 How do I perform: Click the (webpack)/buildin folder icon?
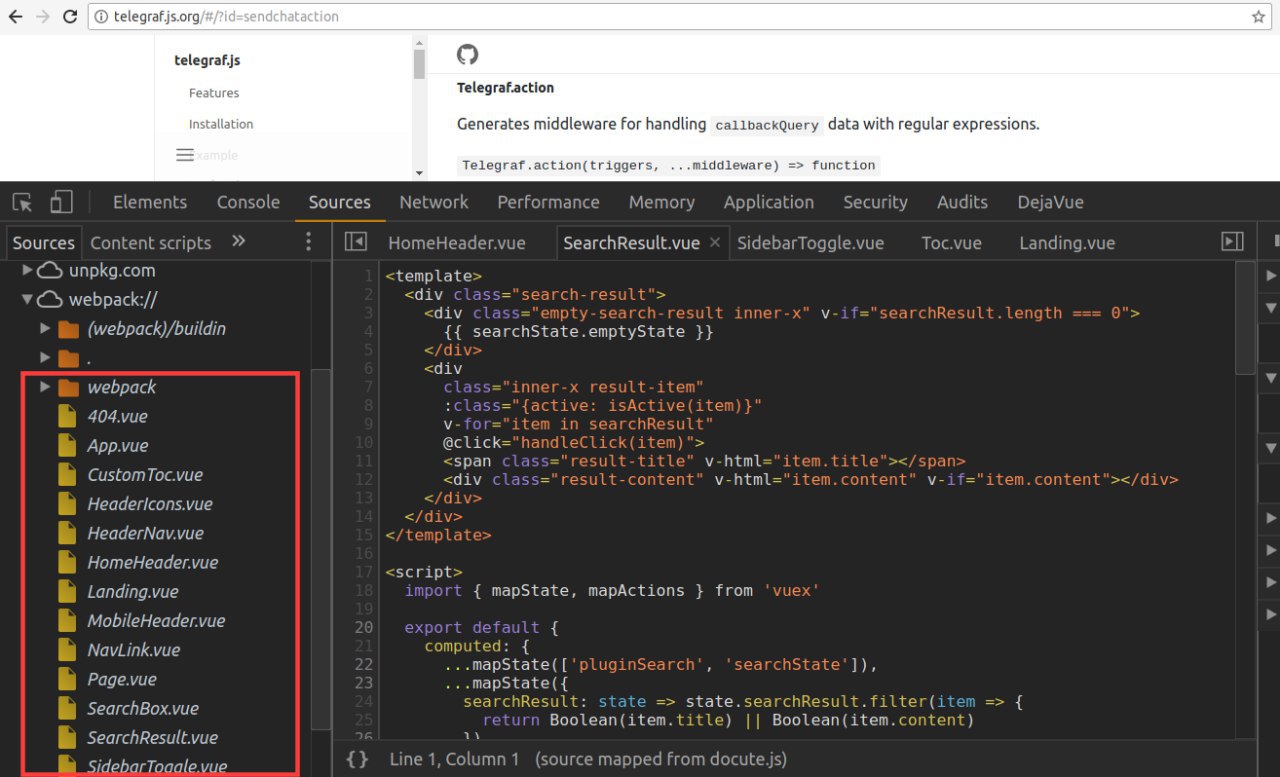click(x=68, y=329)
